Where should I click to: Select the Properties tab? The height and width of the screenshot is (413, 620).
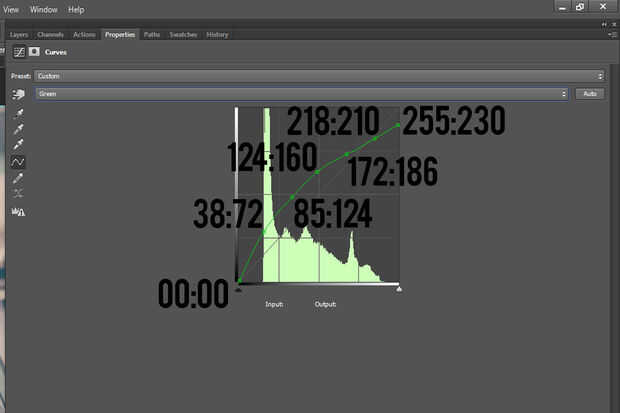click(120, 35)
